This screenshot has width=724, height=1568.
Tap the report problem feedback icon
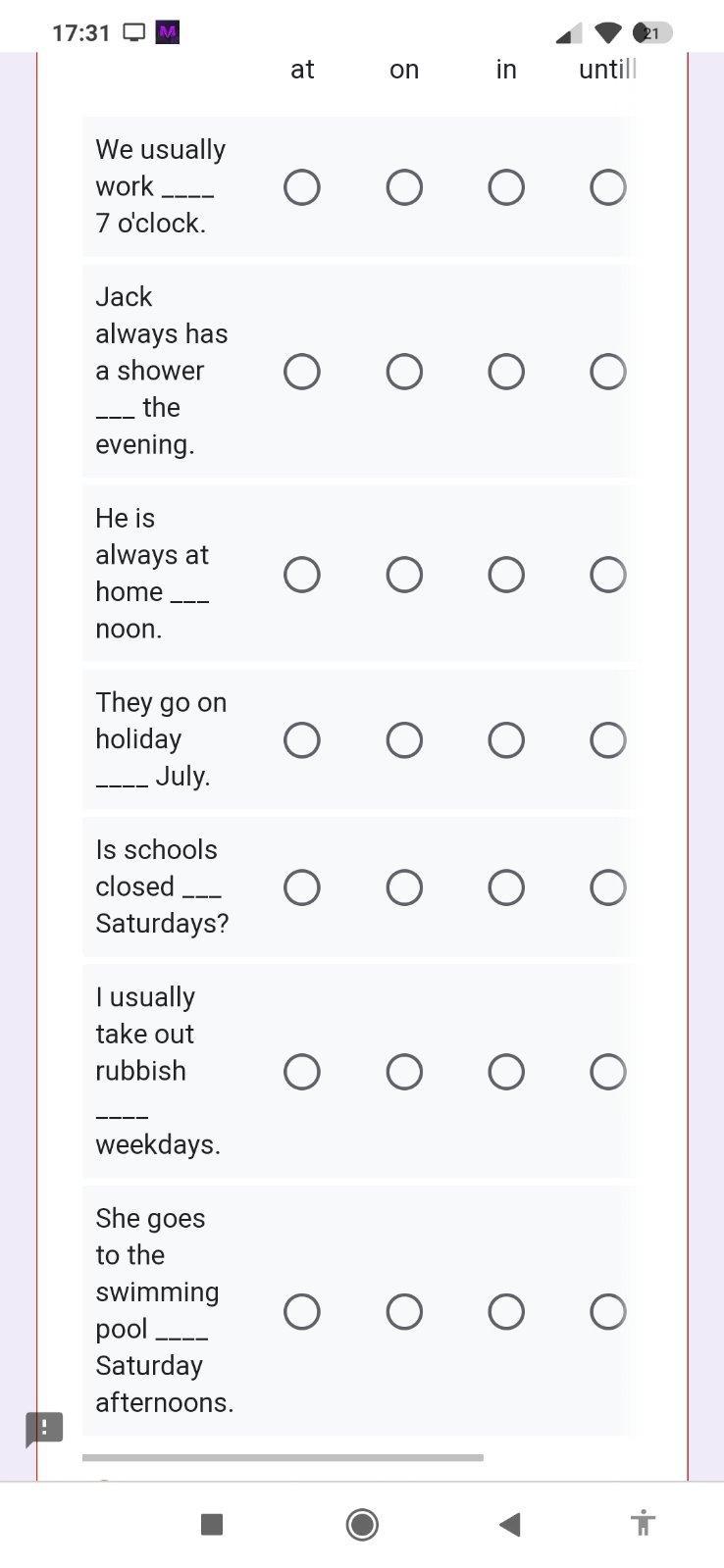44,1428
